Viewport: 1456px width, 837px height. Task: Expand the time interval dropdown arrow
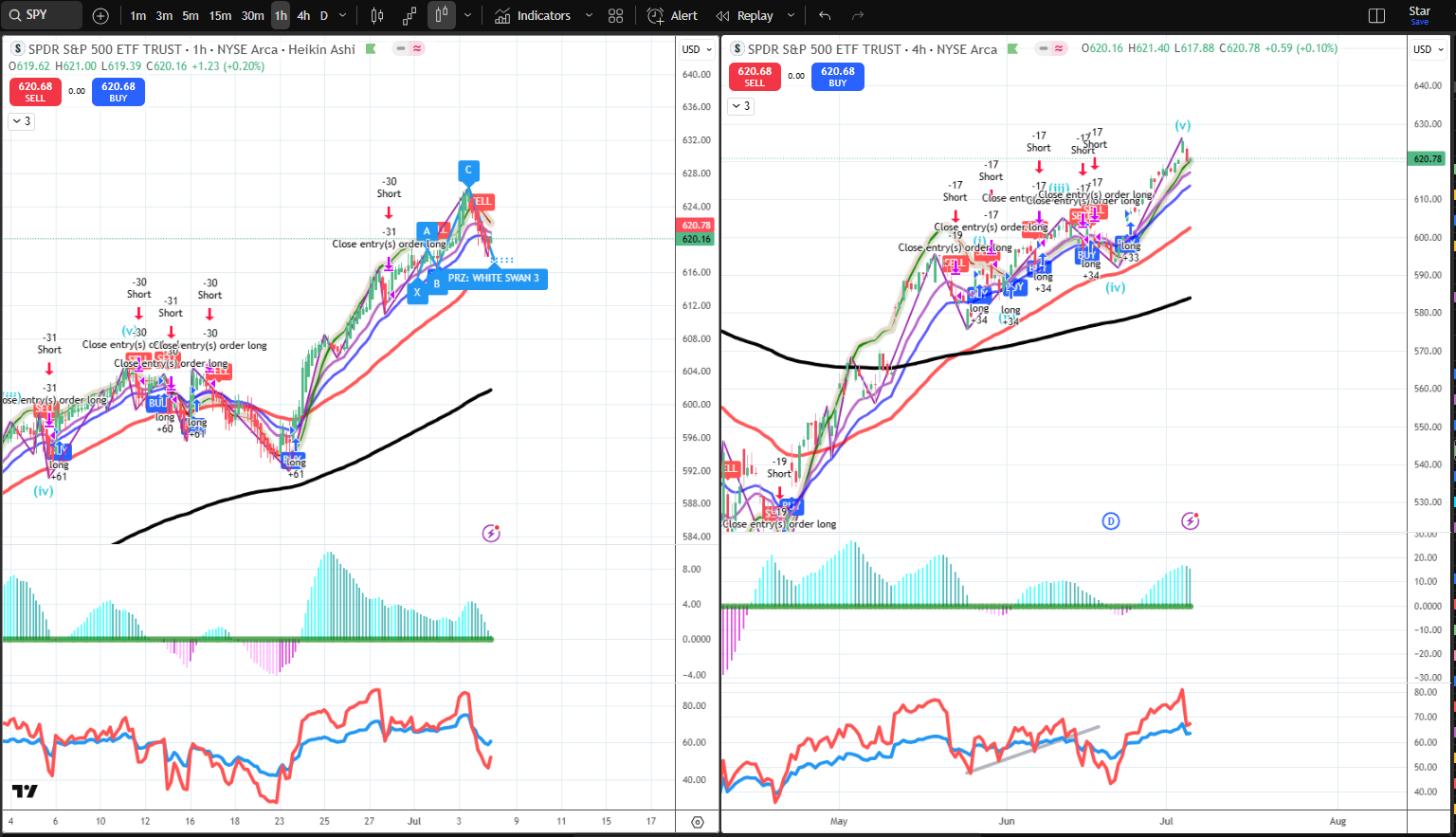click(x=343, y=16)
